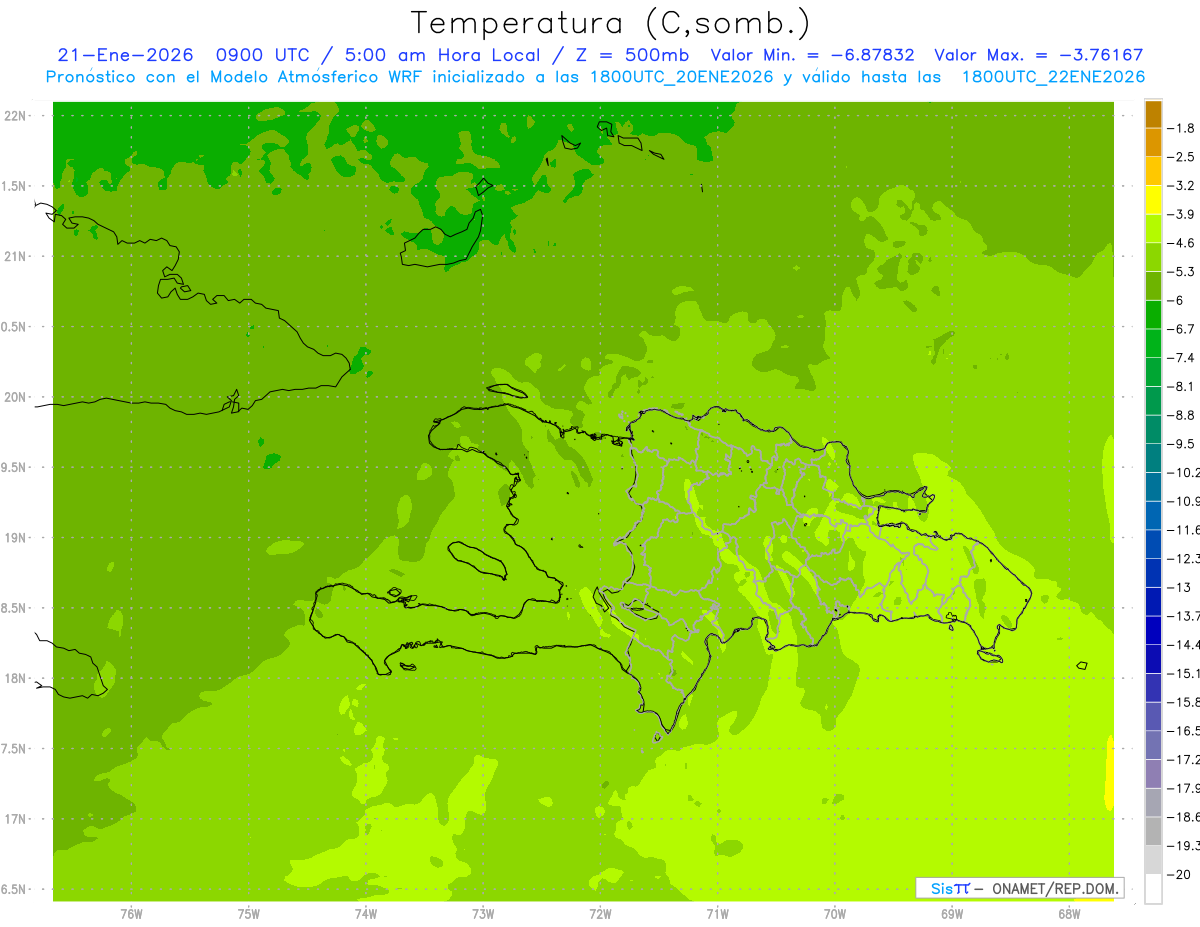Click the '20N' latitude tick label

(x=17, y=397)
